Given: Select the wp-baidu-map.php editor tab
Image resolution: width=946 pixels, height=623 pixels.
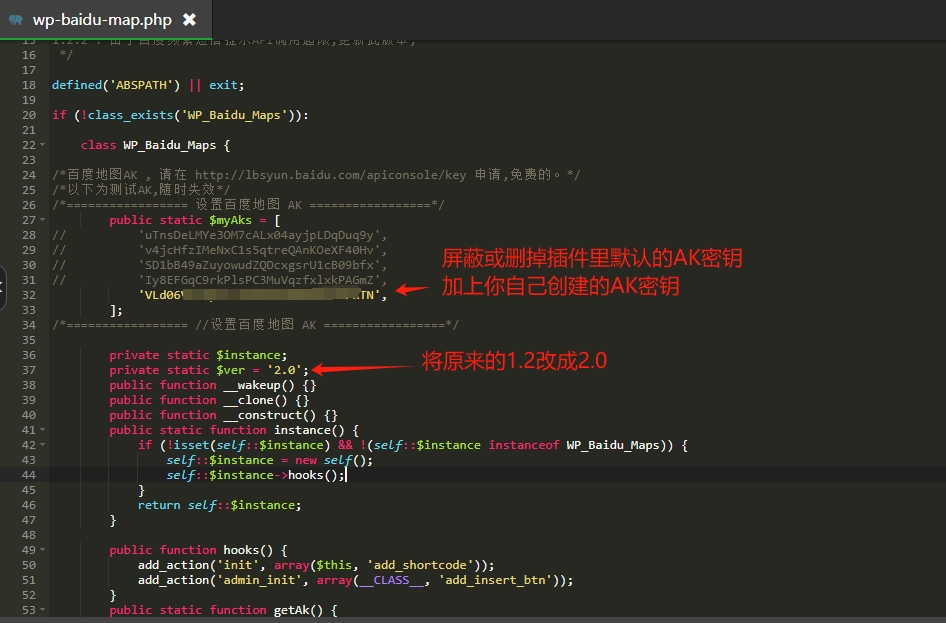Looking at the screenshot, I should pyautogui.click(x=106, y=20).
